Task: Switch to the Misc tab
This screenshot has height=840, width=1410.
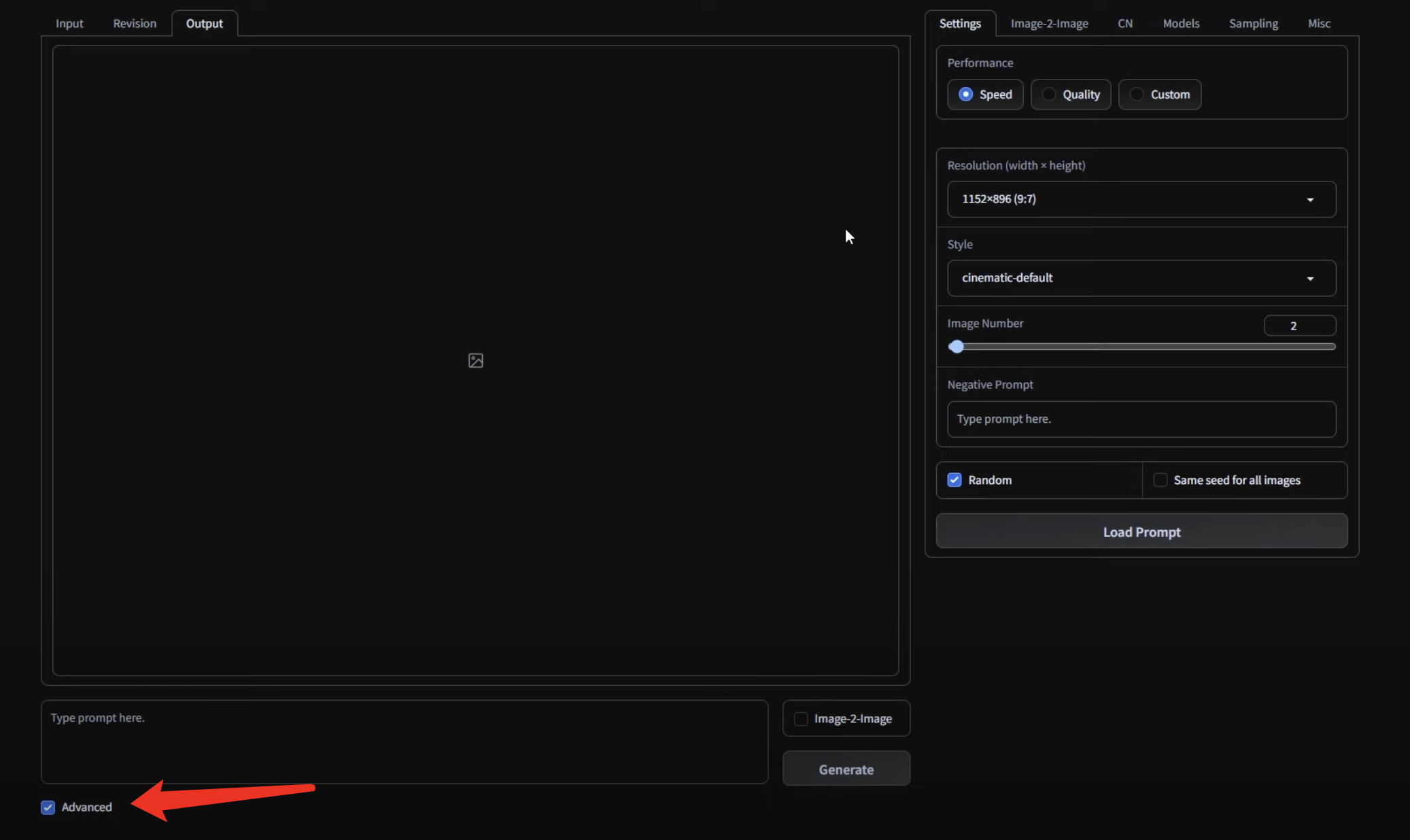Action: pos(1319,23)
